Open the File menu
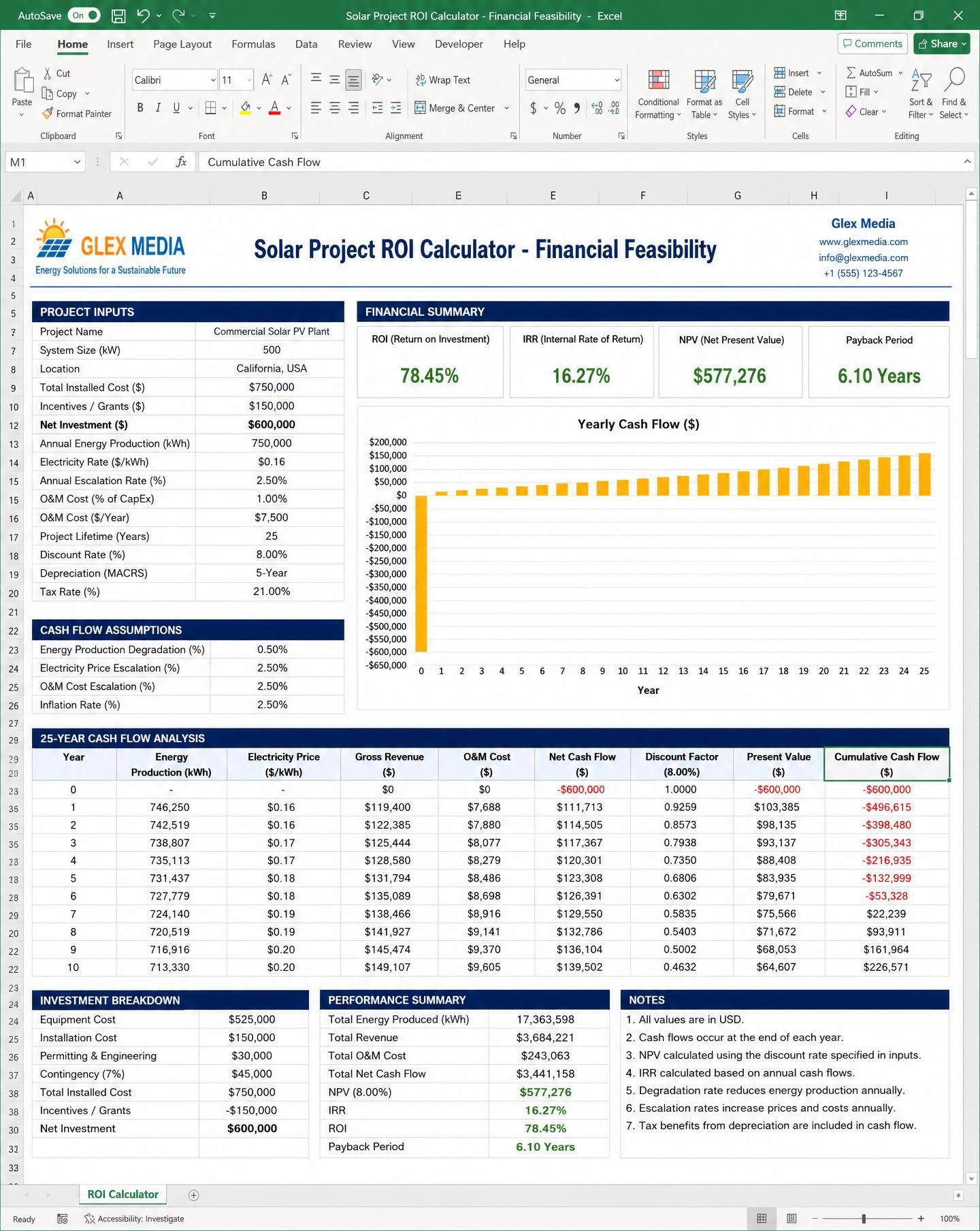This screenshot has width=980, height=1231. [23, 44]
